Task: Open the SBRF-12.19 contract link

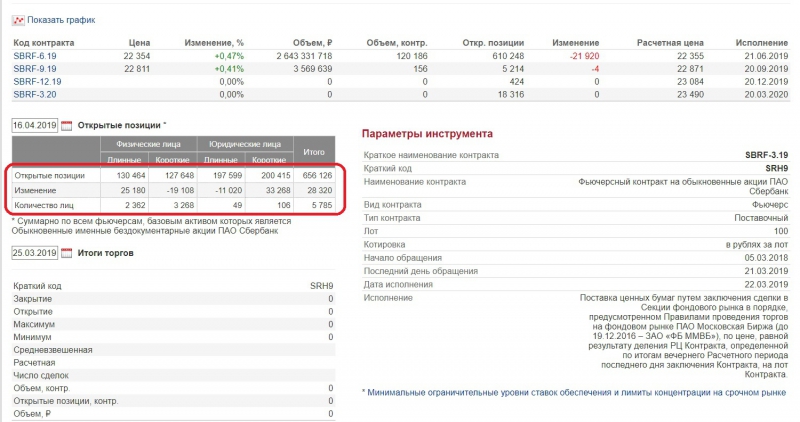Action: pyautogui.click(x=37, y=82)
